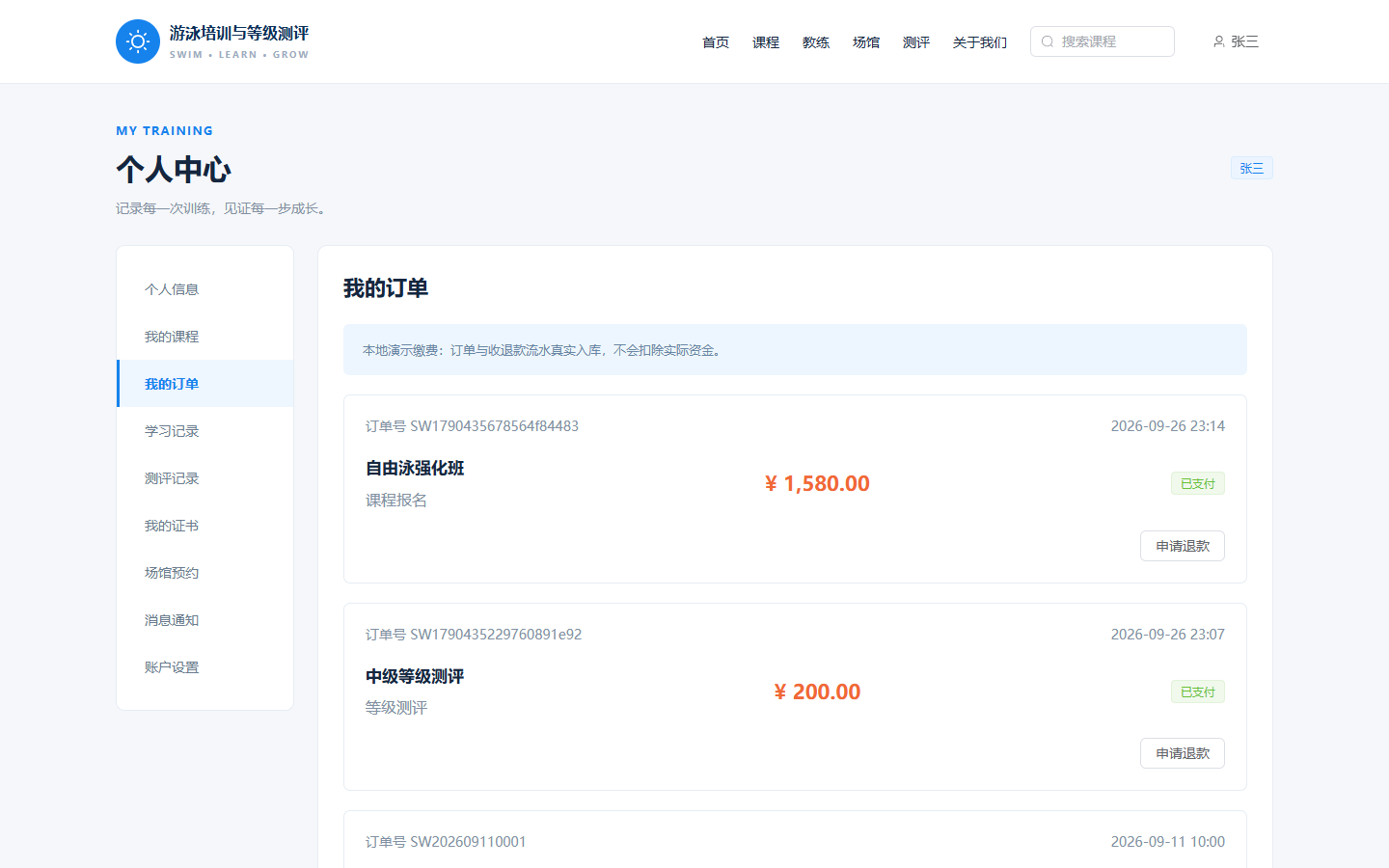Switch to 我的课程 sidebar item
1389x868 pixels.
205,337
